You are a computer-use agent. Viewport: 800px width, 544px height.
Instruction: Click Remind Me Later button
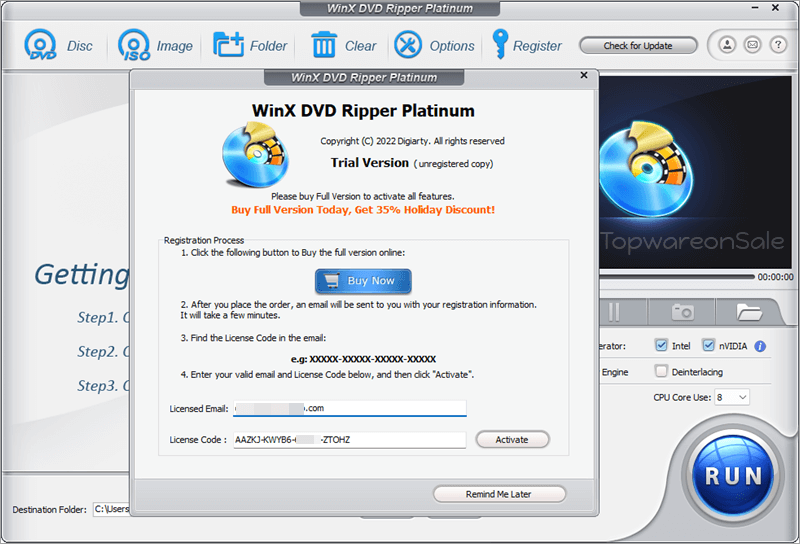(x=499, y=494)
